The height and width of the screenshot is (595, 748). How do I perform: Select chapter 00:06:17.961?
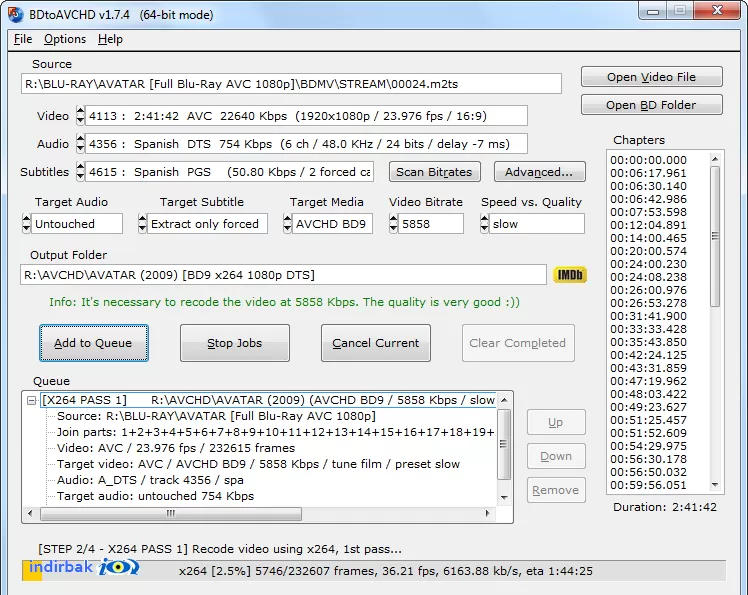click(648, 173)
